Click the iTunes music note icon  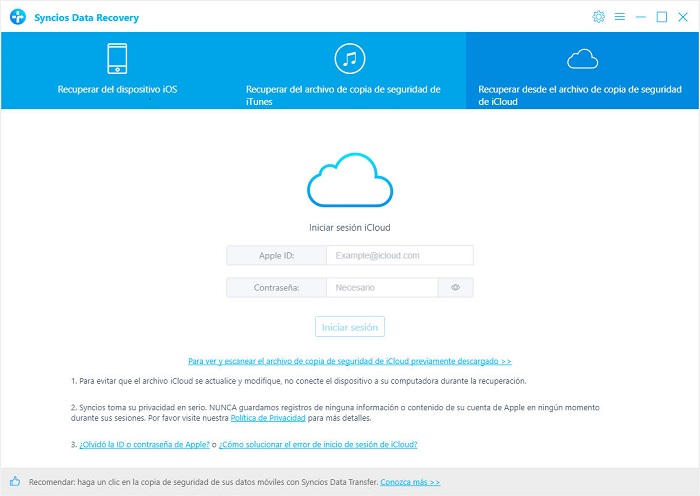pyautogui.click(x=350, y=58)
